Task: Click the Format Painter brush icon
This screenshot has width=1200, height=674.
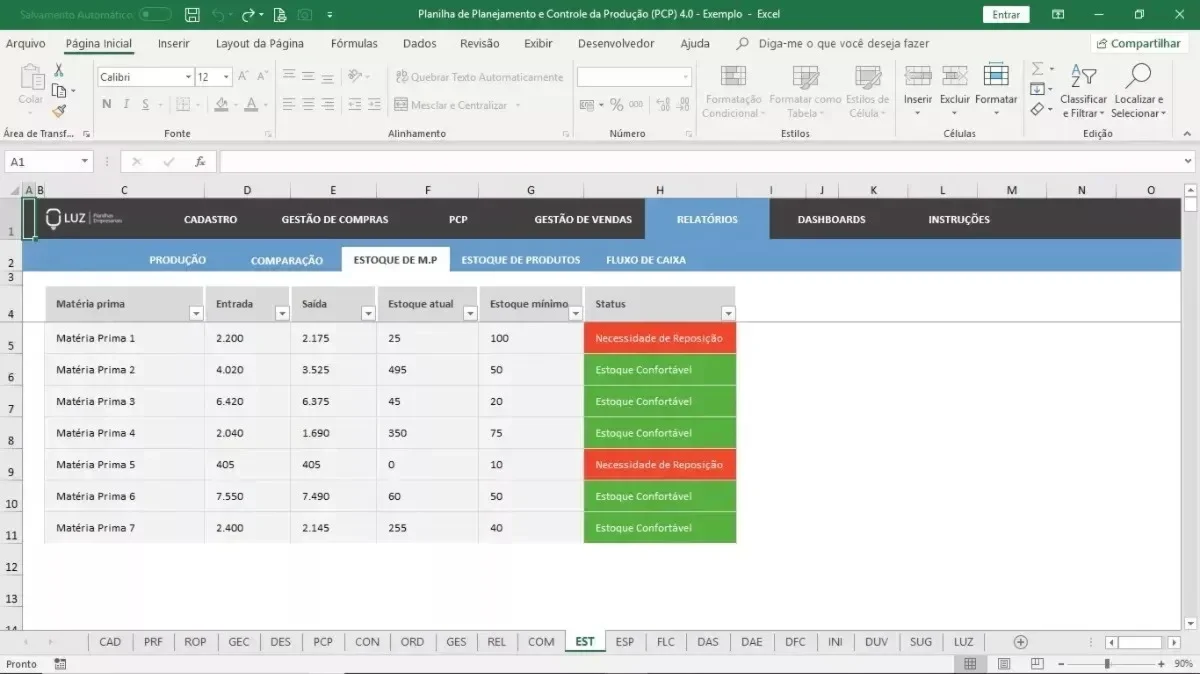Action: [58, 112]
